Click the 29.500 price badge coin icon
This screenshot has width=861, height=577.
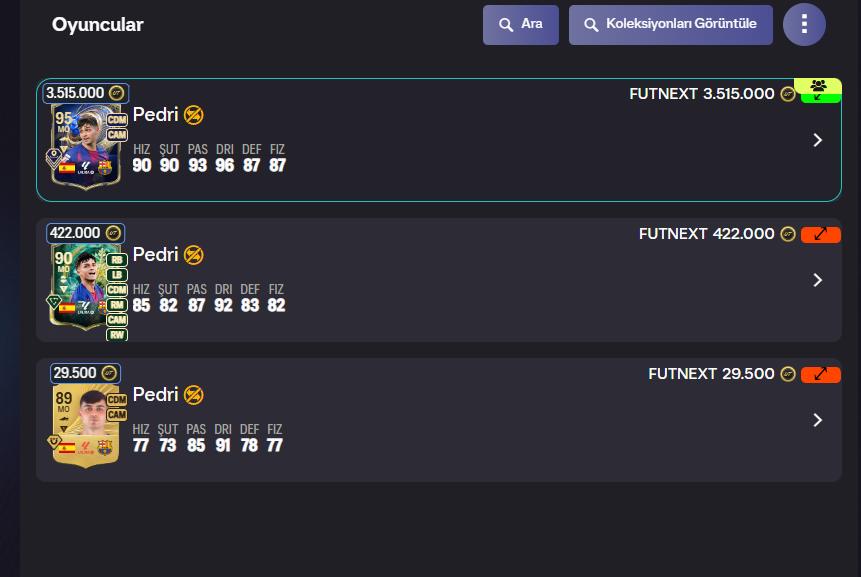coord(109,373)
